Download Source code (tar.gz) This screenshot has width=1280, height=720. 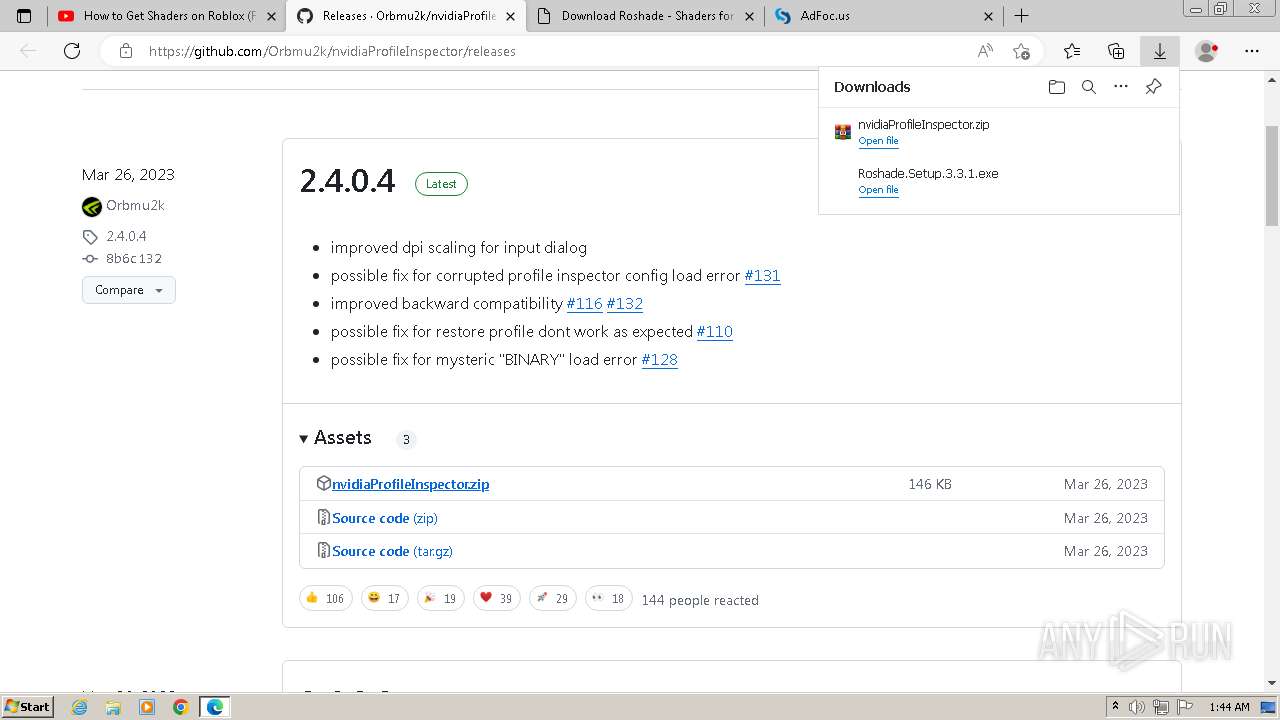coord(392,551)
